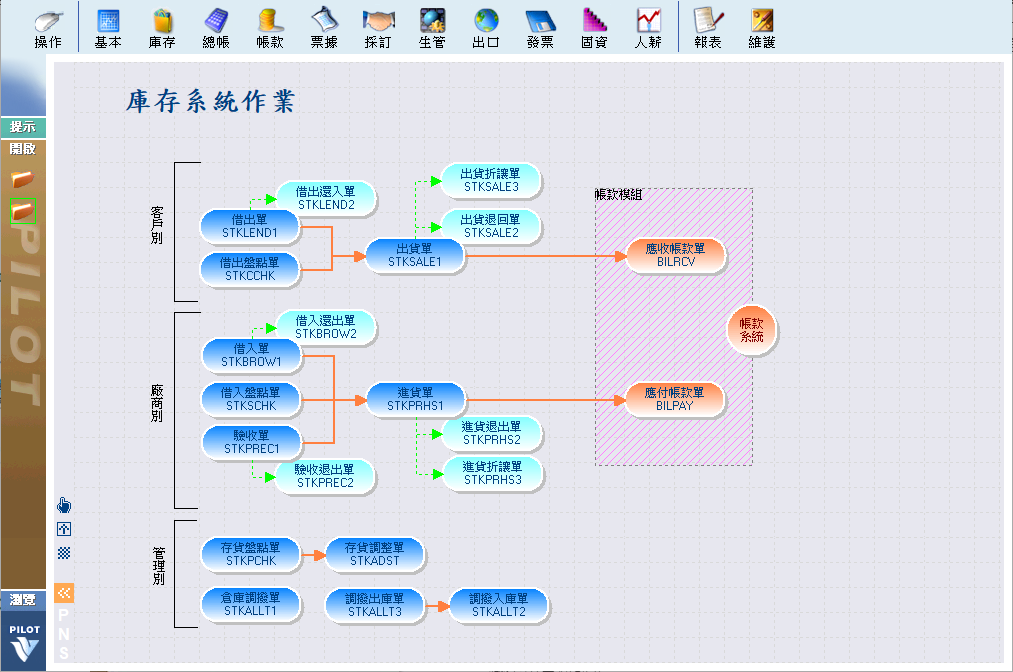1013x672 pixels.
Task: Open the 庫存 (inventory) toolbar module
Action: (162, 28)
